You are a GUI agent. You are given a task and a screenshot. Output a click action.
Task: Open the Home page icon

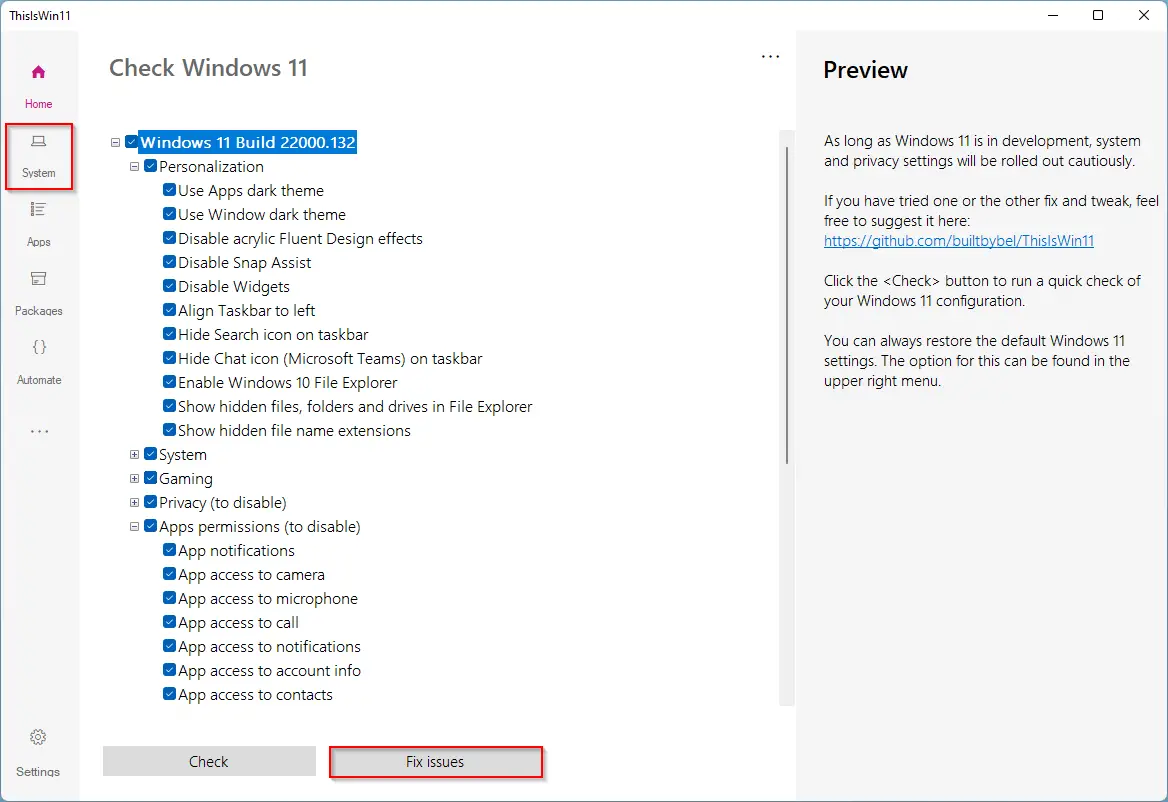point(38,72)
